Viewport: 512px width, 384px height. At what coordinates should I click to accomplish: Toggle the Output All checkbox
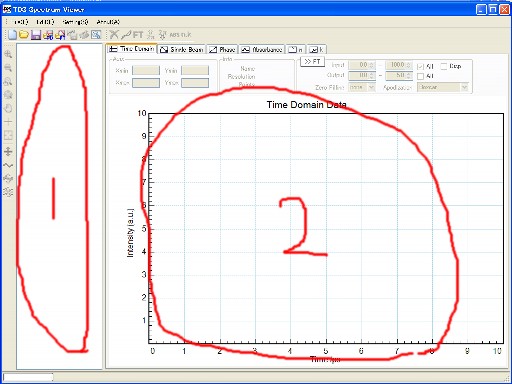[x=421, y=76]
